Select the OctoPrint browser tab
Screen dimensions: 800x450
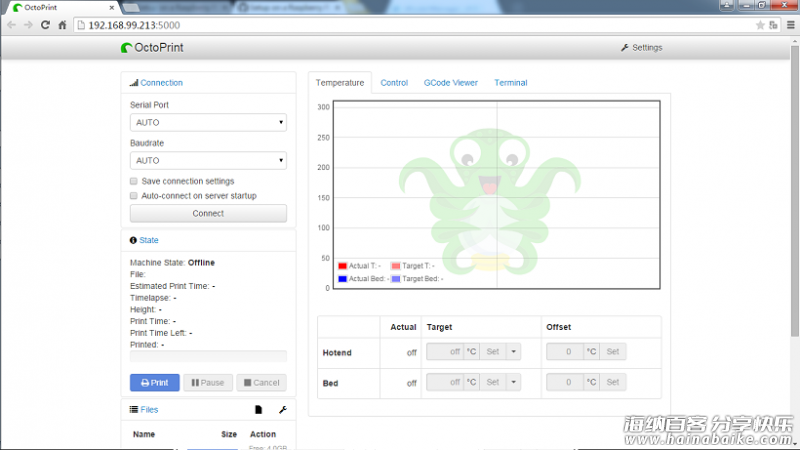pos(61,8)
